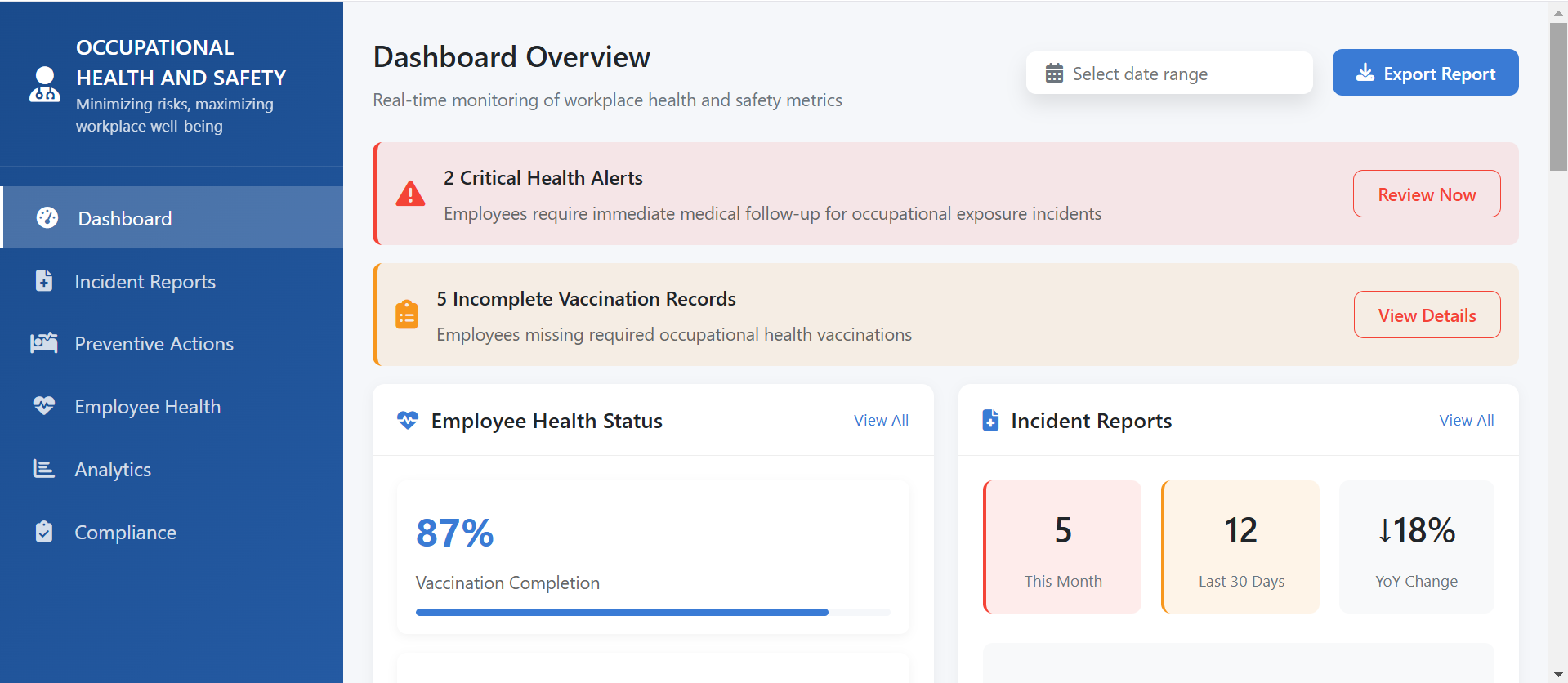Click the Minimizing risks tagline
Viewport: 1568px width, 683px height.
(175, 115)
